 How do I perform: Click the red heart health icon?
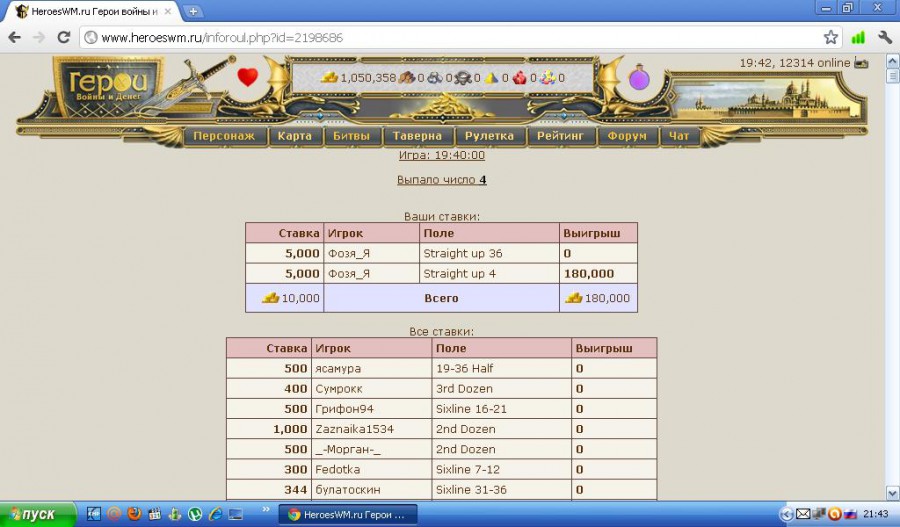(x=247, y=77)
